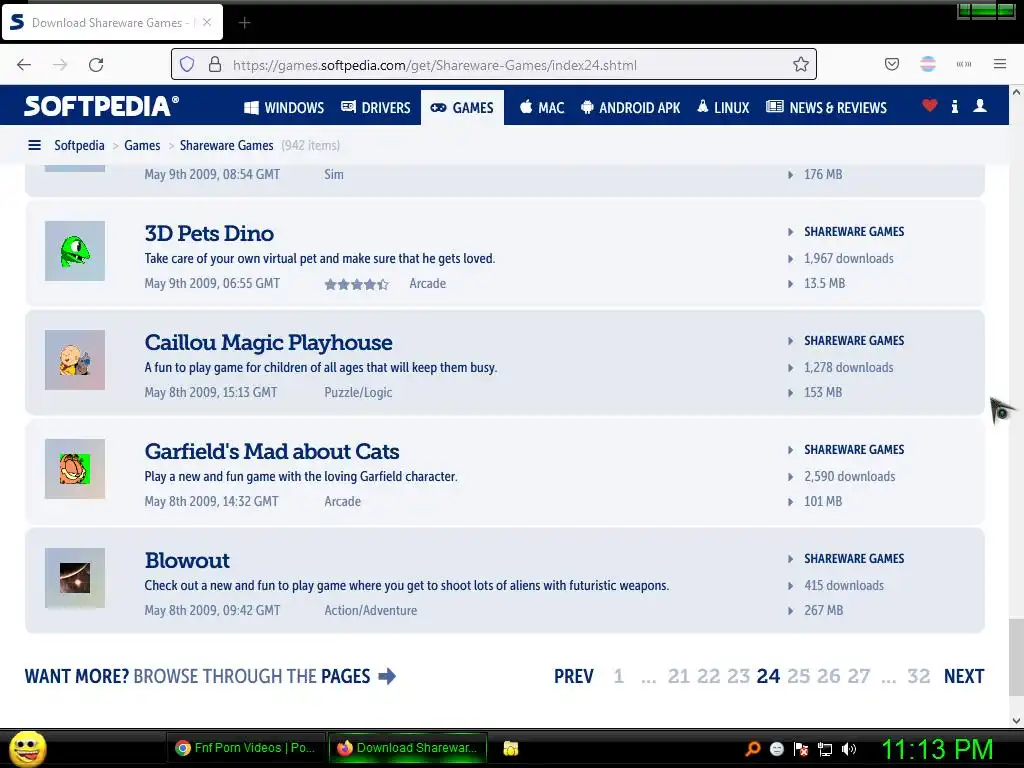1024x768 pixels.
Task: Click Shareware Games label in Blowout row
Action: tap(854, 559)
